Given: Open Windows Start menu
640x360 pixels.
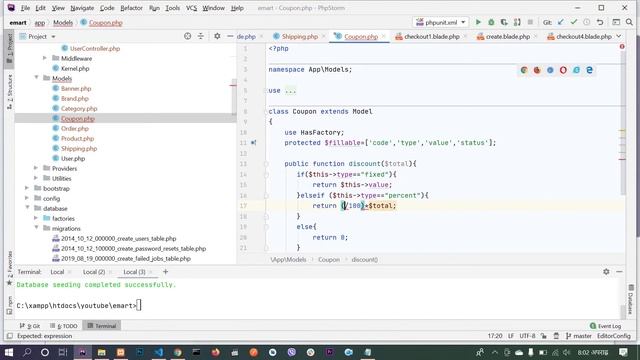Looking at the screenshot, I should coord(8,352).
